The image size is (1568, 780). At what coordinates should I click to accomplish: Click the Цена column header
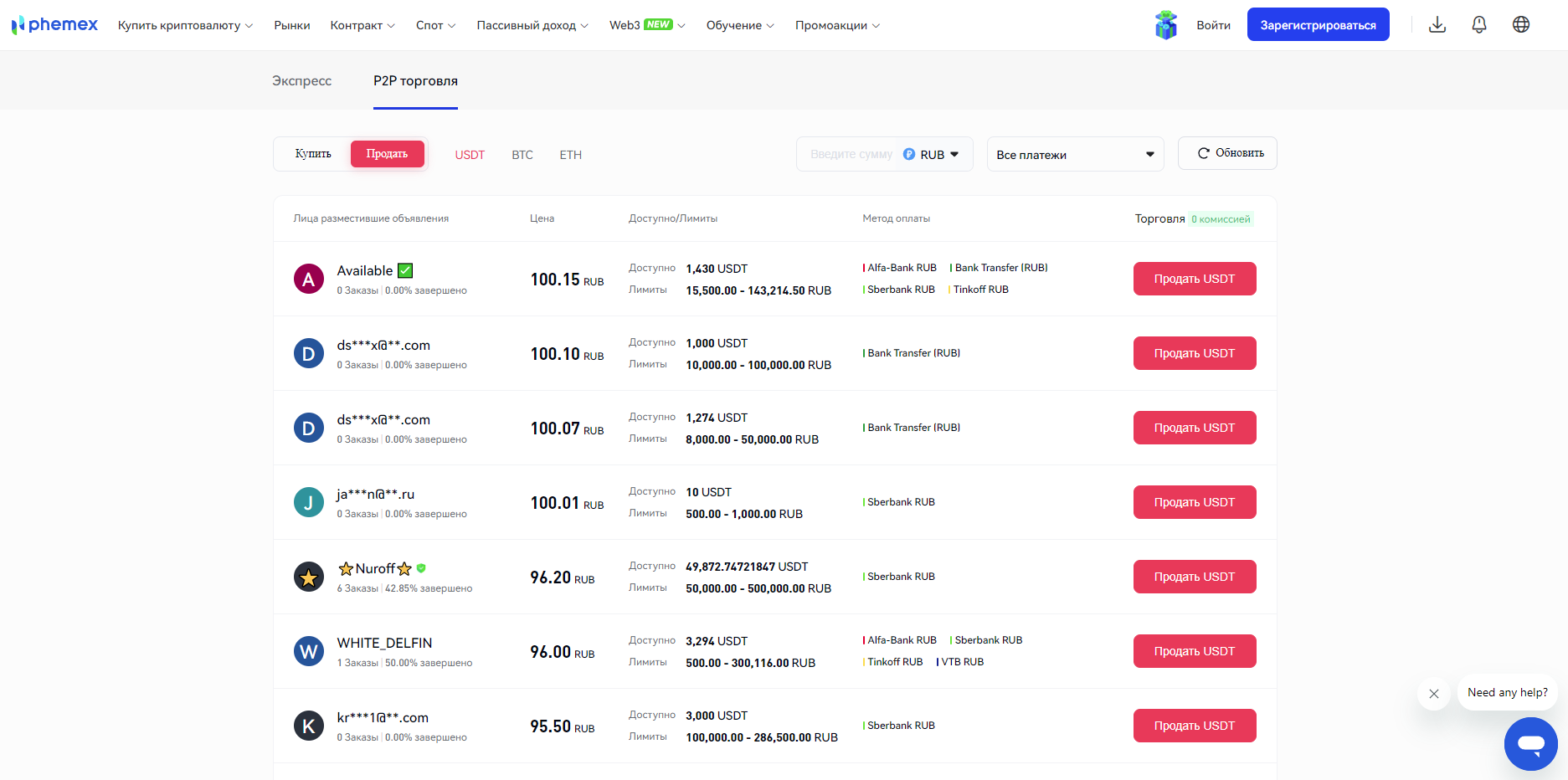542,218
